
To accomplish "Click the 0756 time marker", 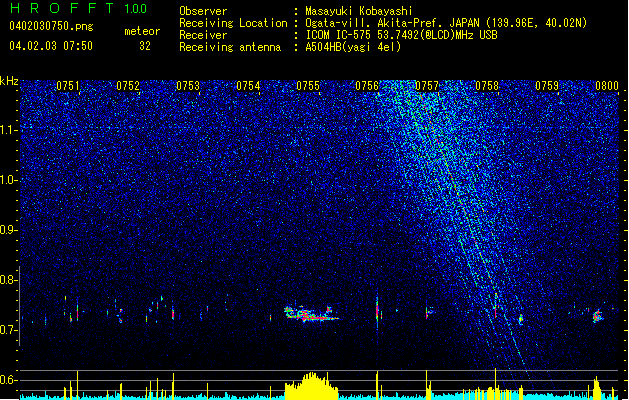I will coord(367,86).
